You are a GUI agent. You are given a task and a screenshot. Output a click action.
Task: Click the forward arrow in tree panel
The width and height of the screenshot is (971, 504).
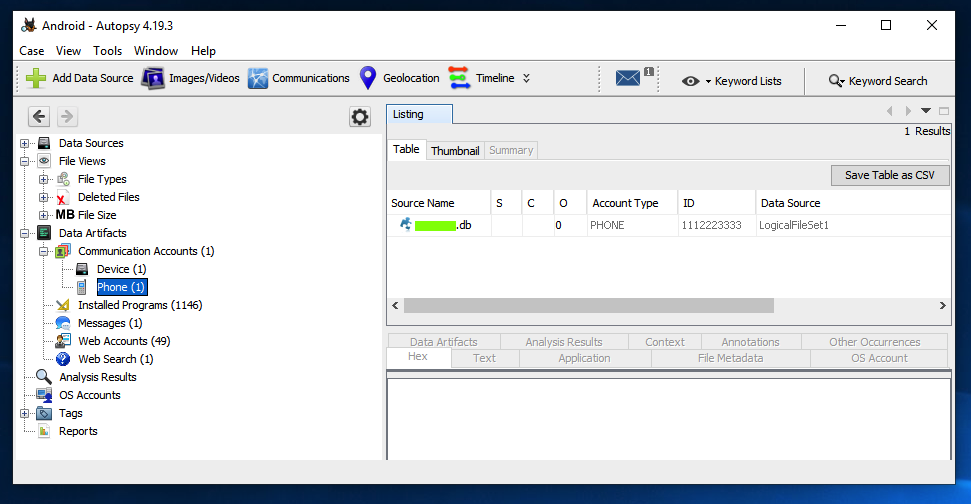[x=67, y=116]
